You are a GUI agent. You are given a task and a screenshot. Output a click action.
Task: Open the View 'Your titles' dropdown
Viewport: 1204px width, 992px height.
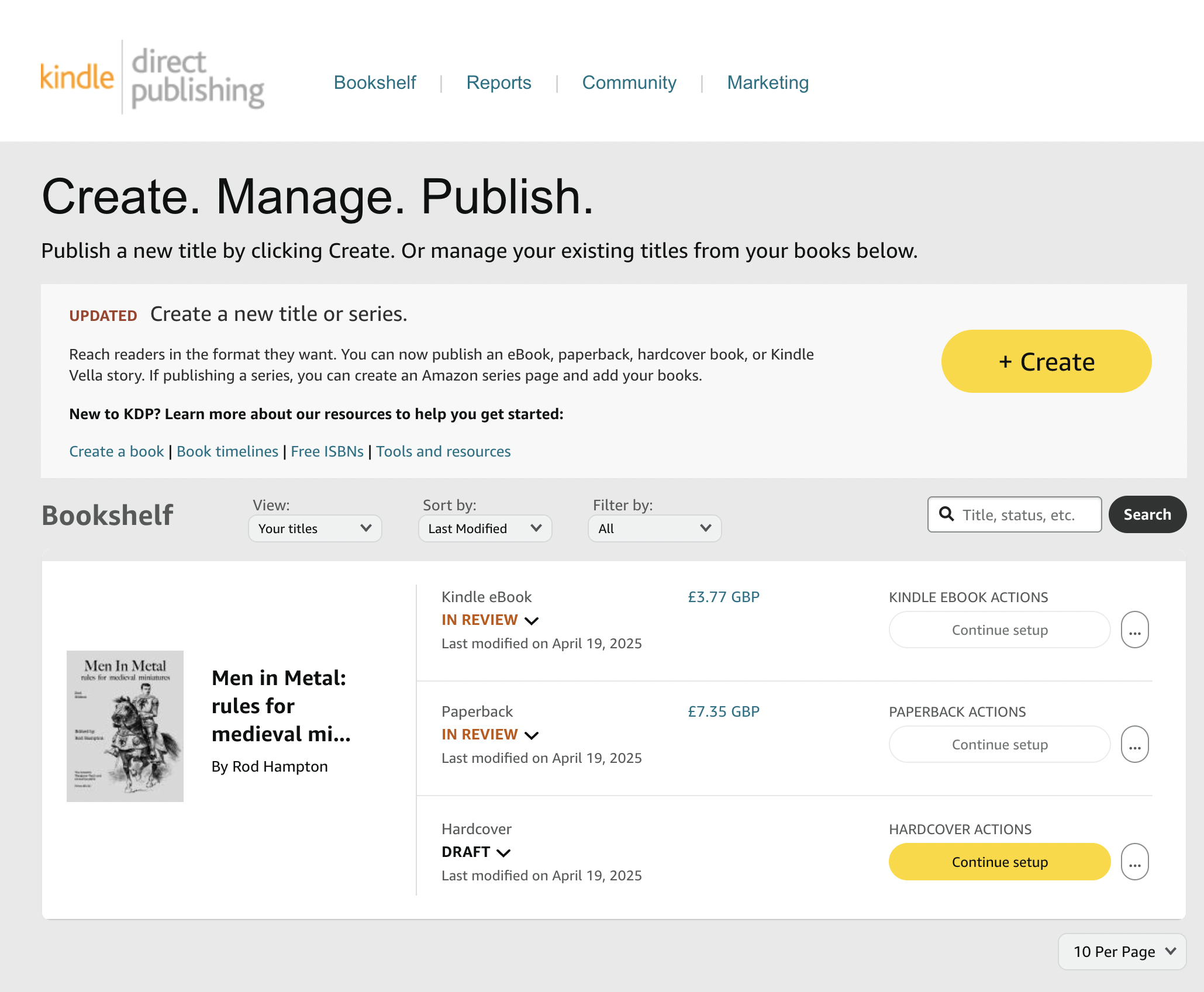pos(315,528)
